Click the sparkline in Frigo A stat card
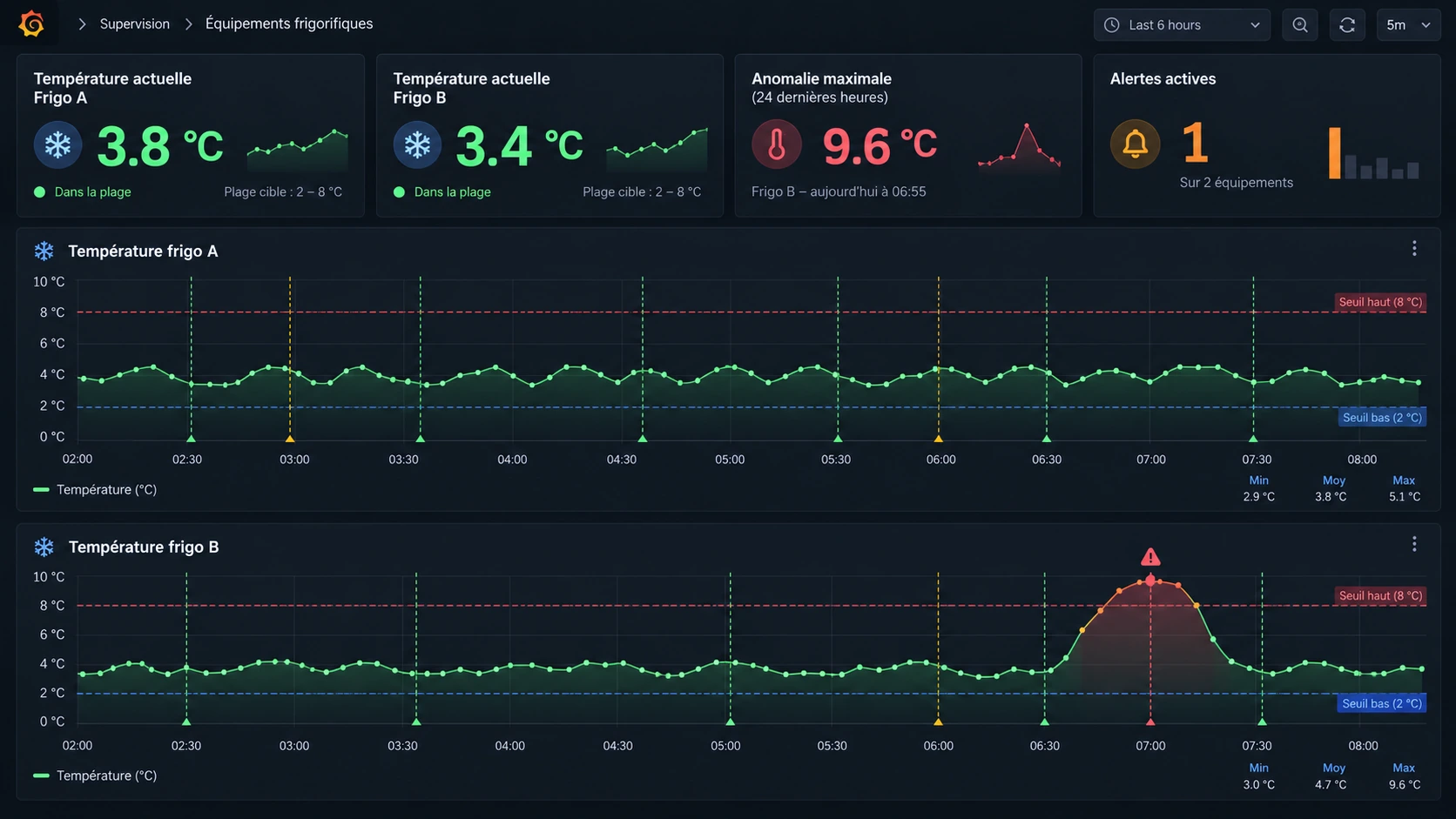Screen dimensions: 1456x819 click(298, 150)
